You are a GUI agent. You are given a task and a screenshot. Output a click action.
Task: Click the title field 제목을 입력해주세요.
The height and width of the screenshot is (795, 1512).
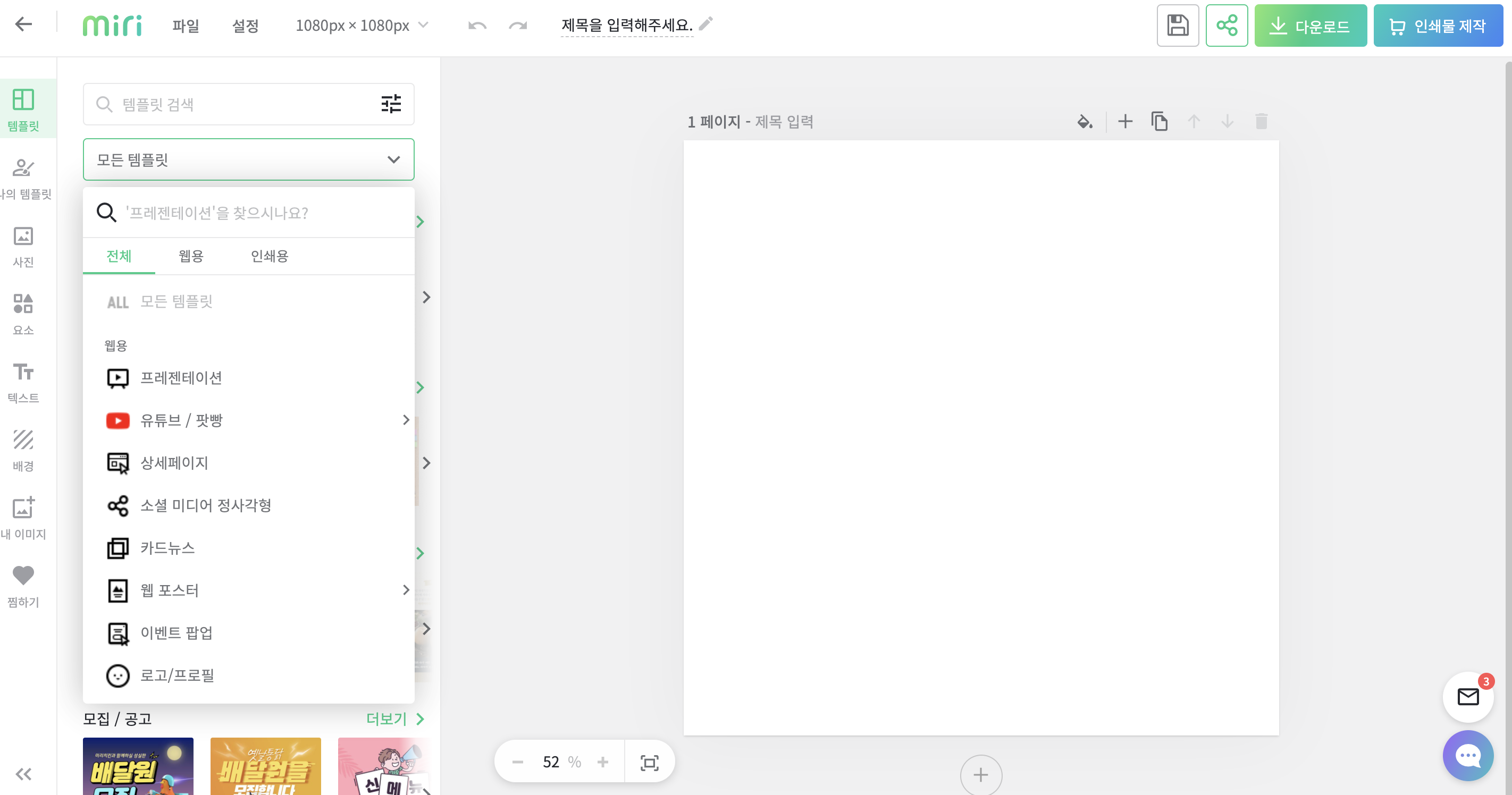[627, 24]
